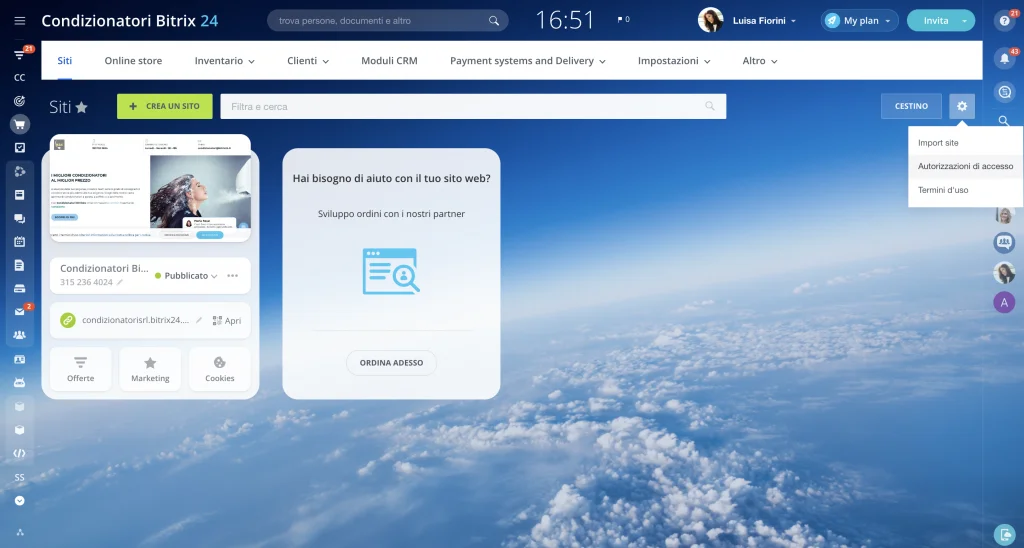Open the Luisa Fiorini user dropdown
This screenshot has width=1024, height=548.
click(x=793, y=21)
